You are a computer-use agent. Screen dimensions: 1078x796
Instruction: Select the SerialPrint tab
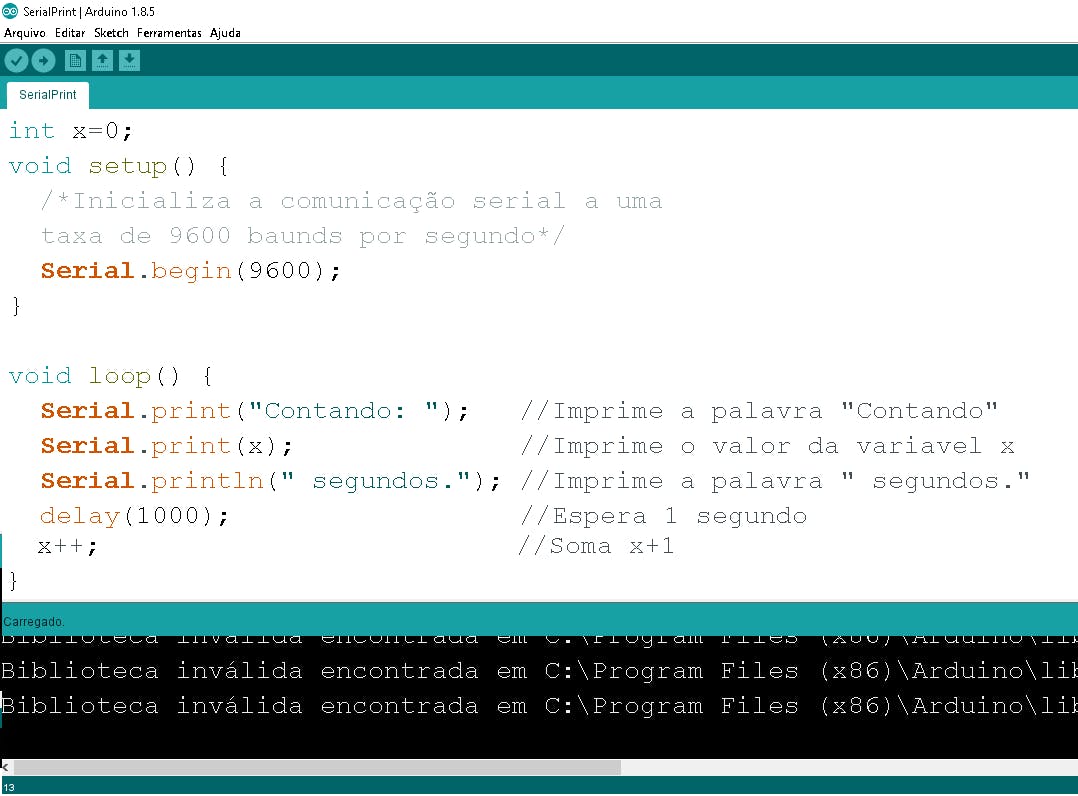[47, 94]
